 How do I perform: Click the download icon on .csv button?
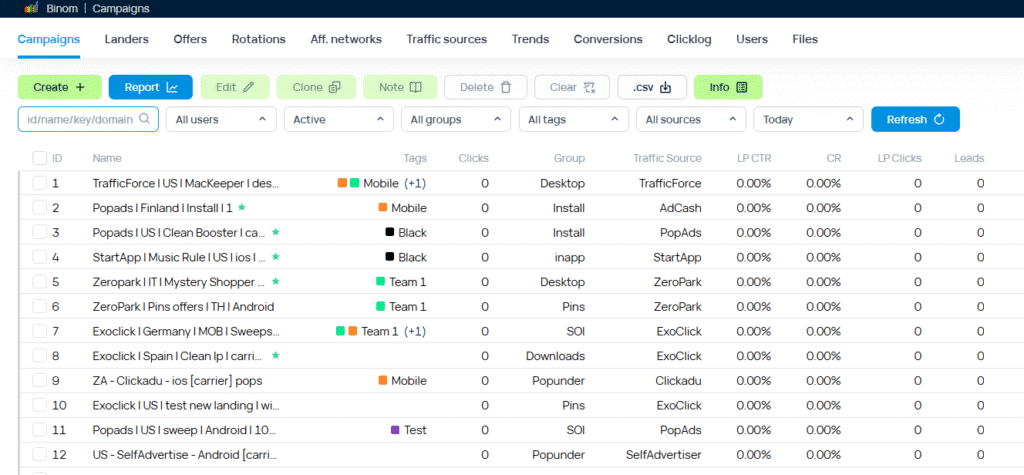coord(665,87)
